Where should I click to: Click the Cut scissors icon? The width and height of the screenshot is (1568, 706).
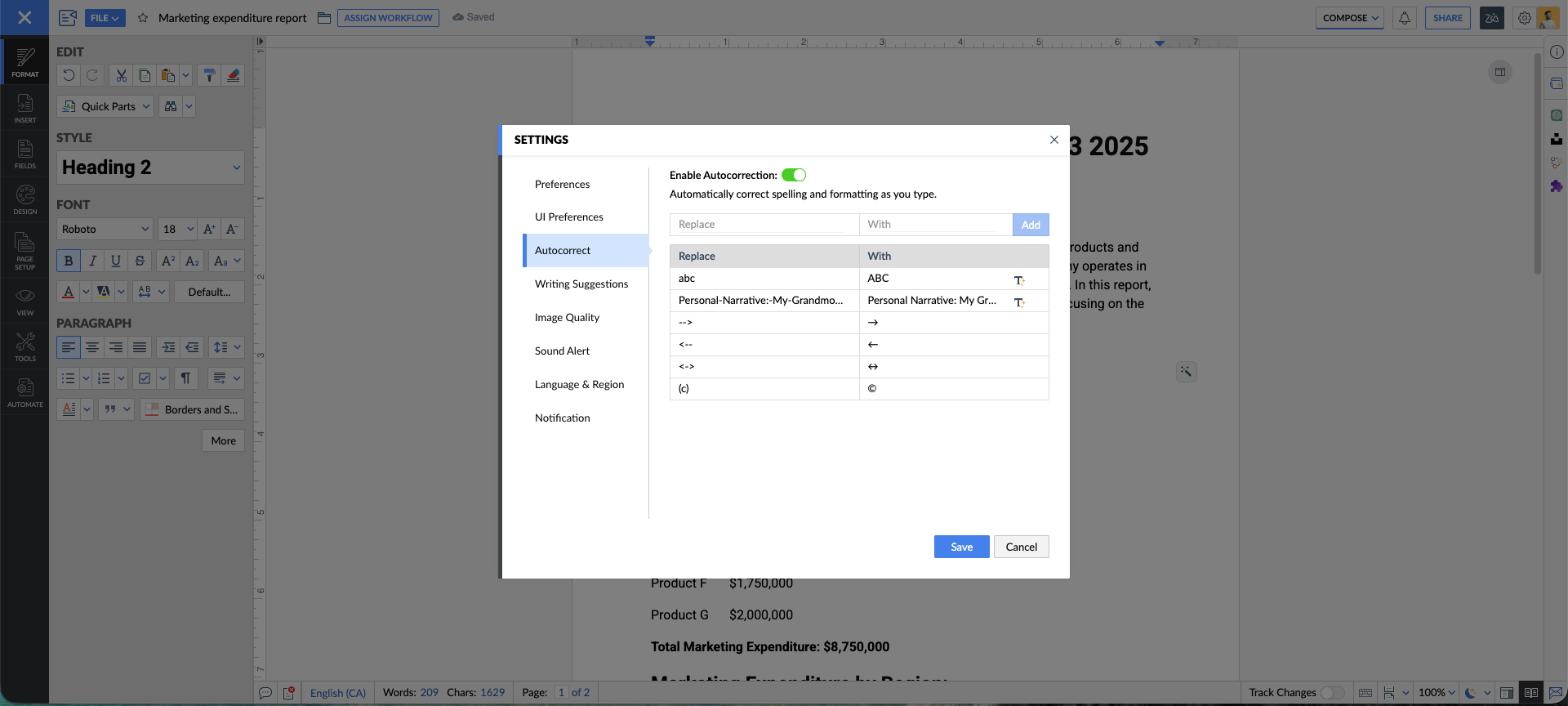[x=121, y=75]
